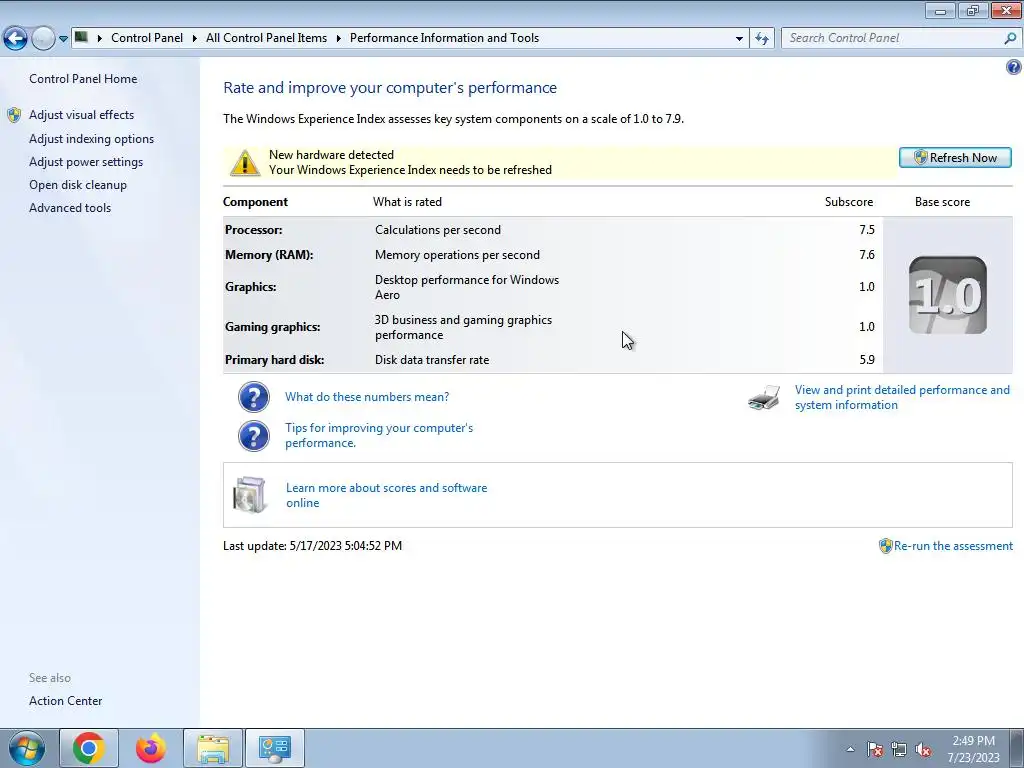This screenshot has width=1024, height=768.
Task: Click question icon beside Tips for improving
Action: pos(254,436)
